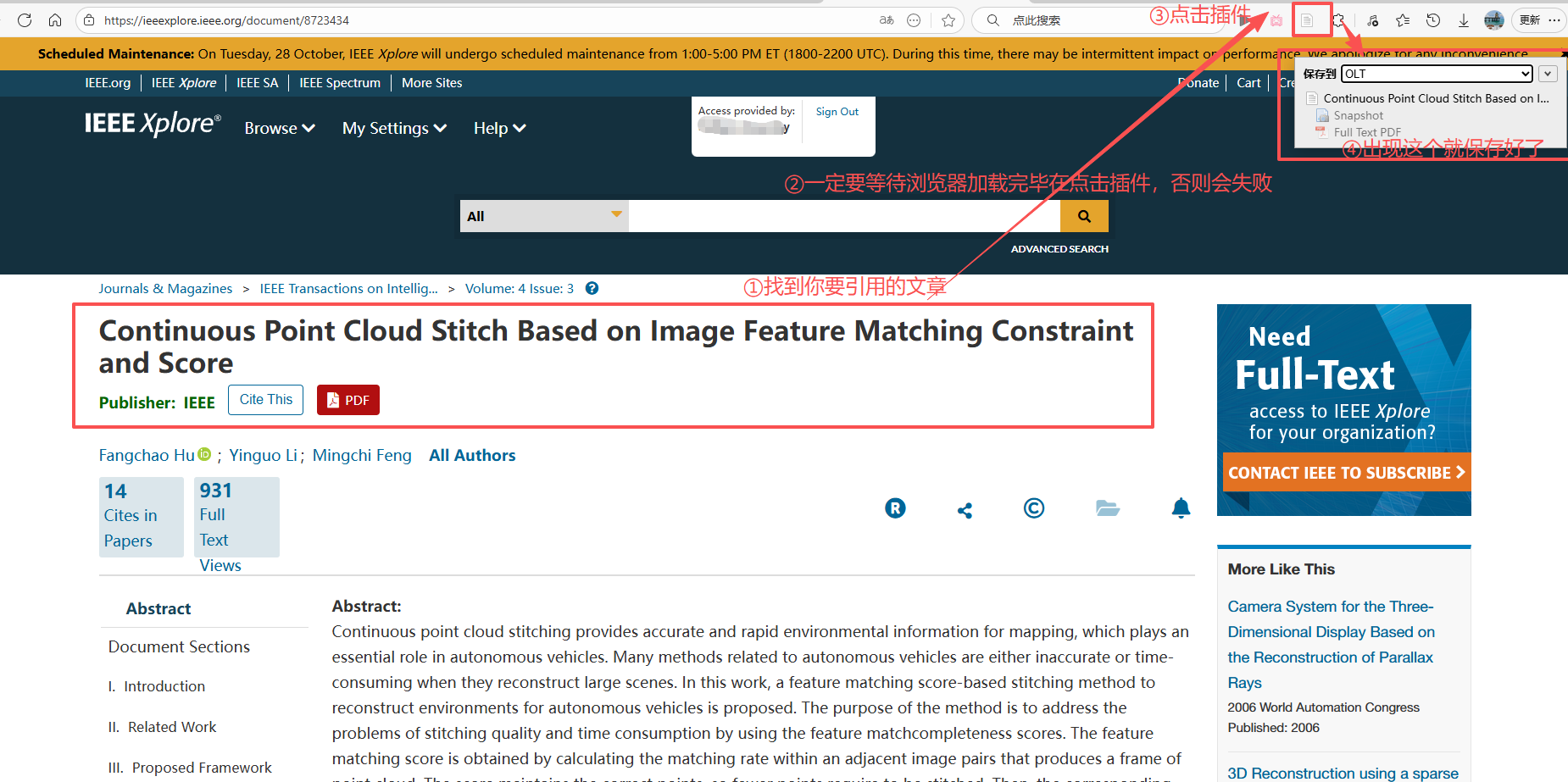This screenshot has height=782, width=1568.
Task: Open IEEE SA top site link
Action: click(258, 83)
